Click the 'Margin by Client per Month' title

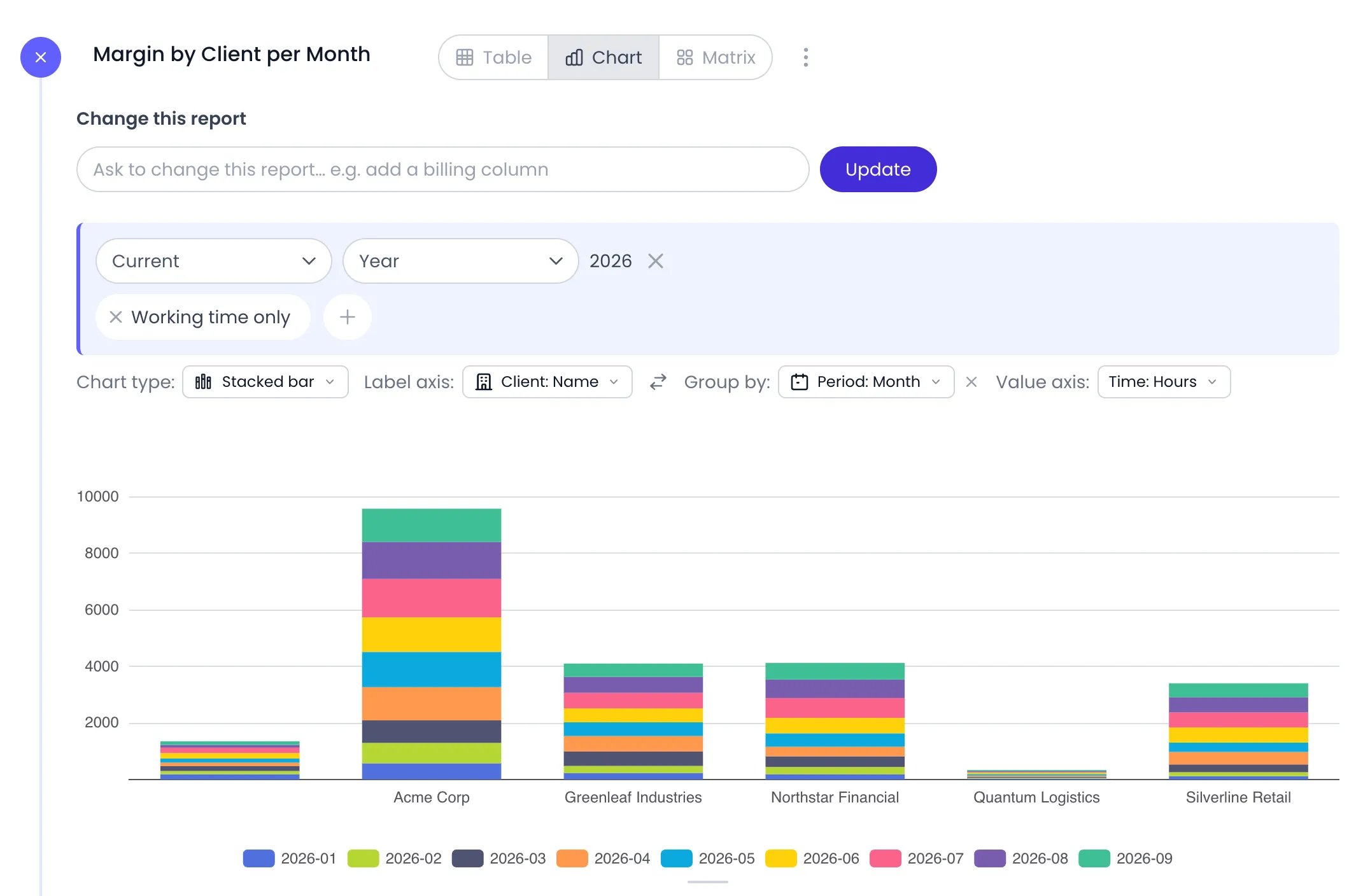click(x=232, y=55)
